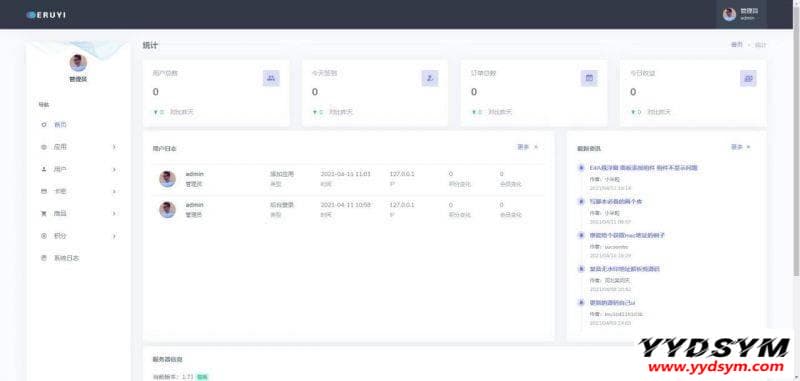Expand the 应用 sidebar submenu chevron
The width and height of the screenshot is (800, 381).
coord(114,147)
